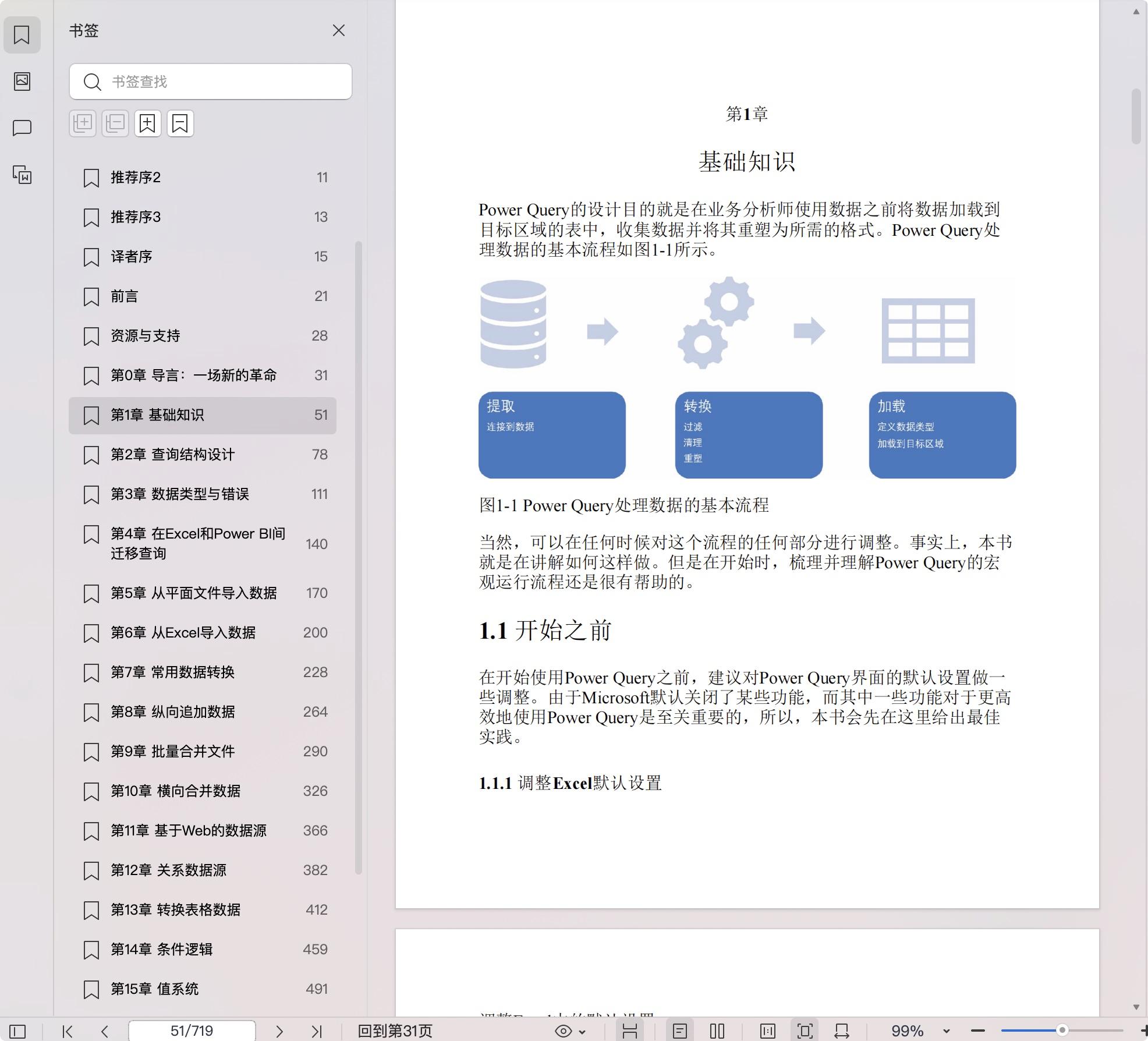Open the document conversion icon in sidebar
The image size is (1148, 1041).
pos(22,175)
